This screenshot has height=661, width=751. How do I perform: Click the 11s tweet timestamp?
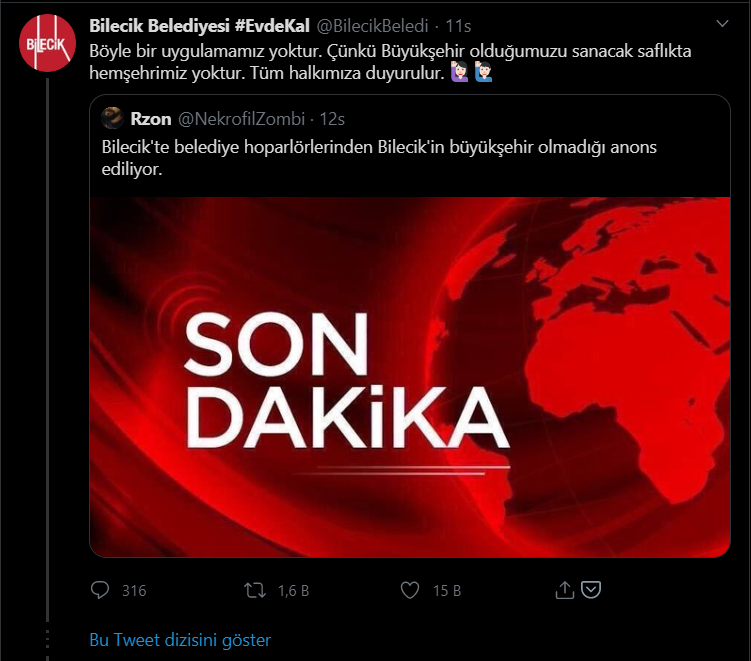coord(458,26)
